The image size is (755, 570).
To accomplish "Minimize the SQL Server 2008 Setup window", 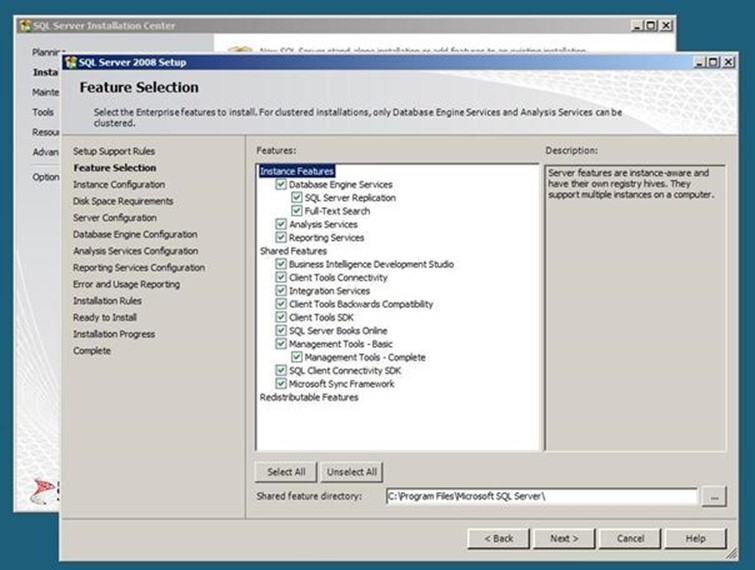I will tap(700, 62).
